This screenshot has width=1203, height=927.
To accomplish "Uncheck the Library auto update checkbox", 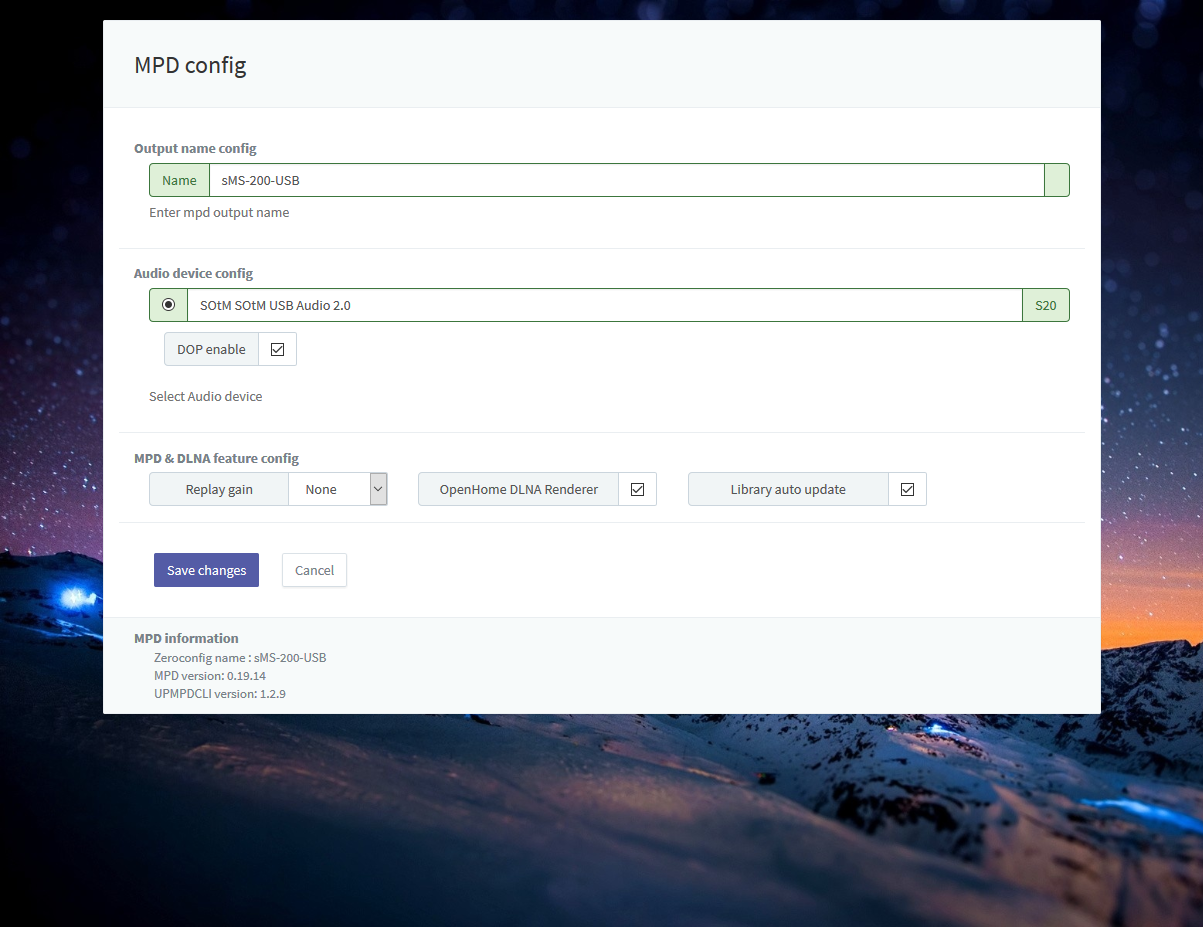I will point(907,489).
